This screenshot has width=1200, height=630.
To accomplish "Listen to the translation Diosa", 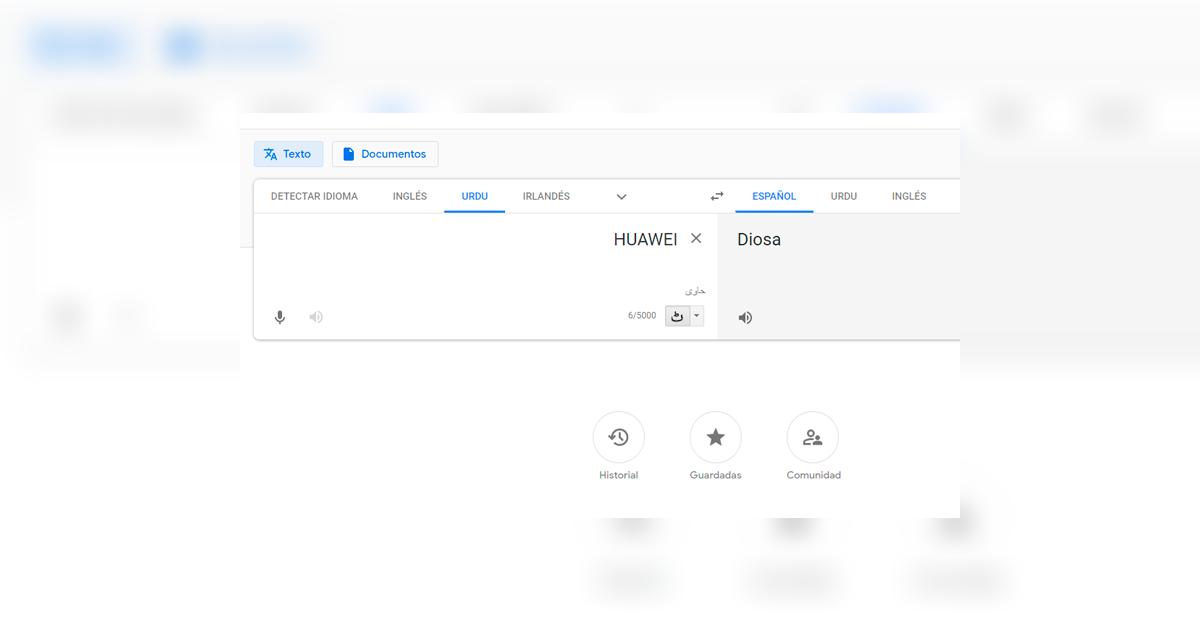I will pos(744,317).
